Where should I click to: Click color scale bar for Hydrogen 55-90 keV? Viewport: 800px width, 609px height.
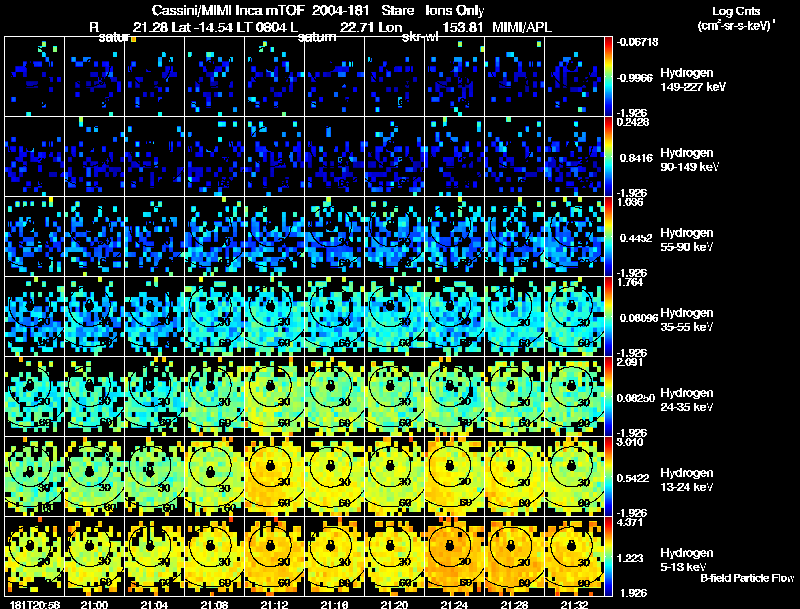coord(608,237)
